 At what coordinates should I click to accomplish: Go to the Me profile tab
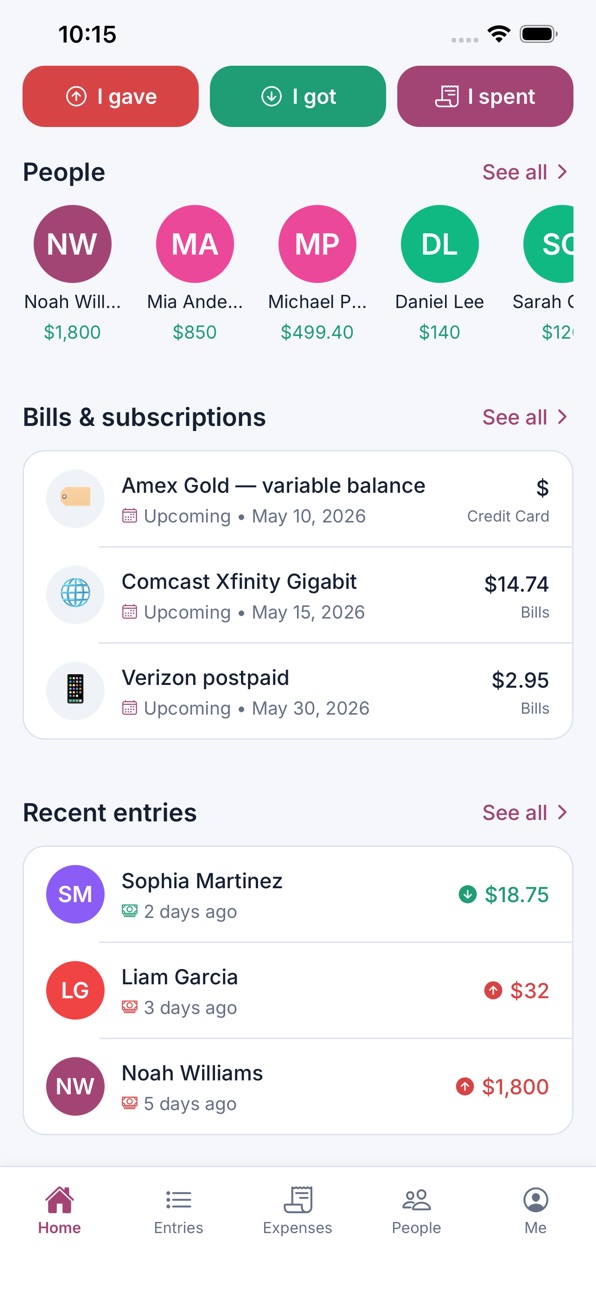[x=536, y=1211]
